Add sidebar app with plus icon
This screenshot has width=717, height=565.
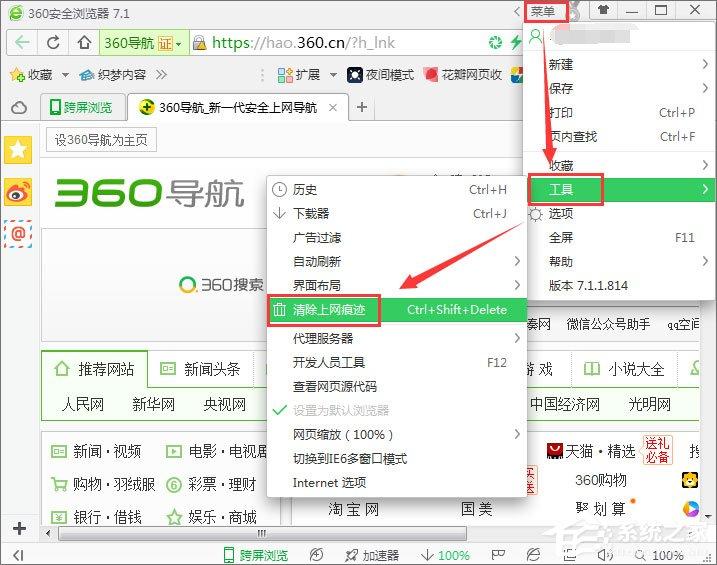point(19,528)
